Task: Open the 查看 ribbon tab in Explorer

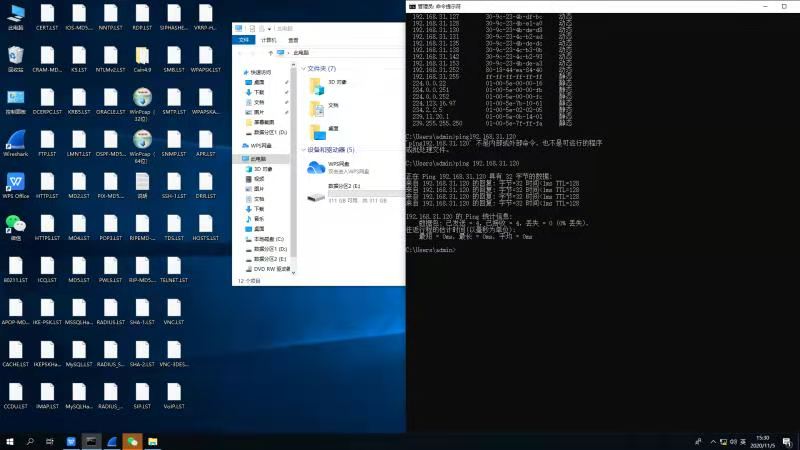Action: [293, 40]
